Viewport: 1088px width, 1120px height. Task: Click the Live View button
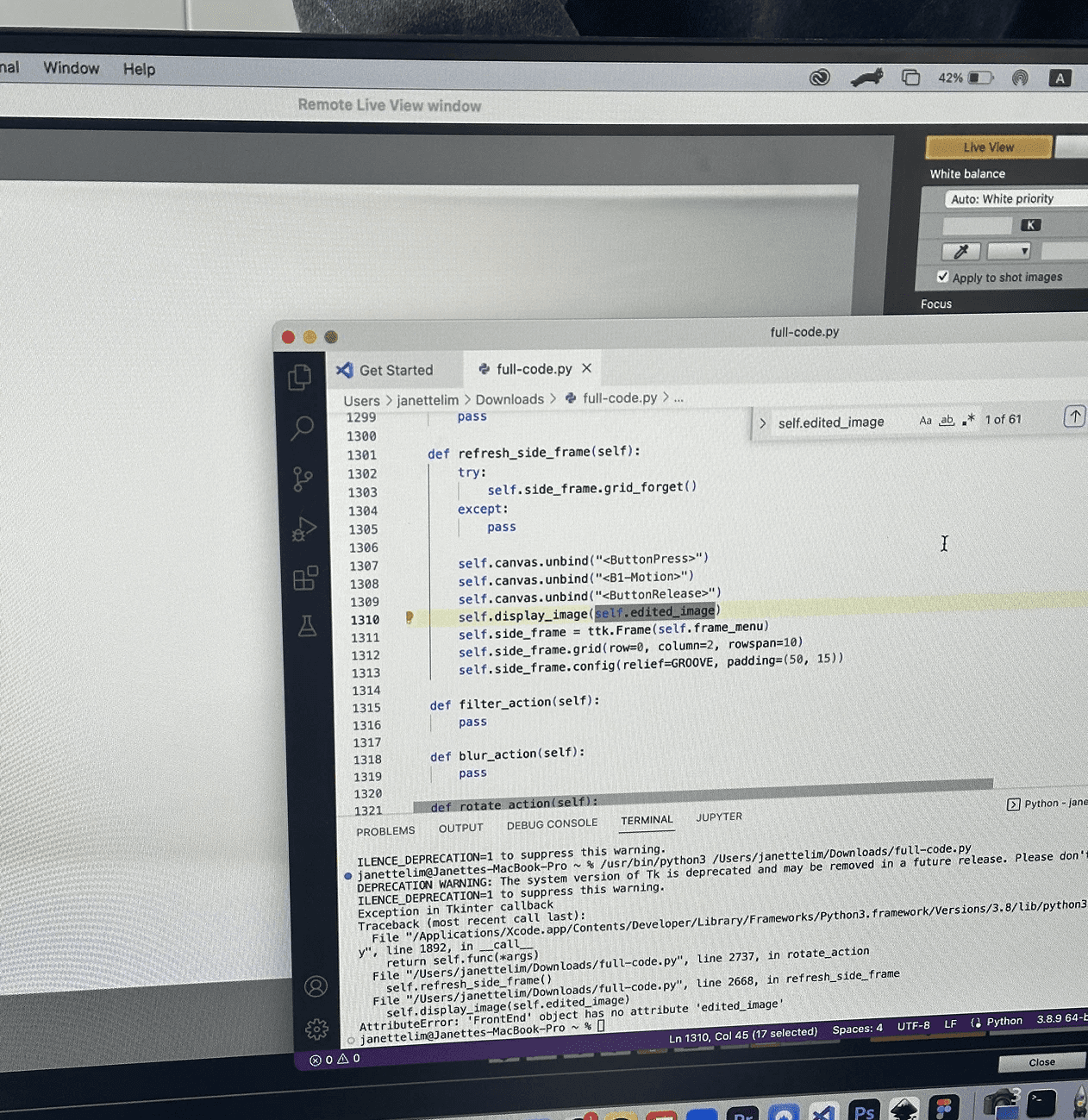(989, 147)
